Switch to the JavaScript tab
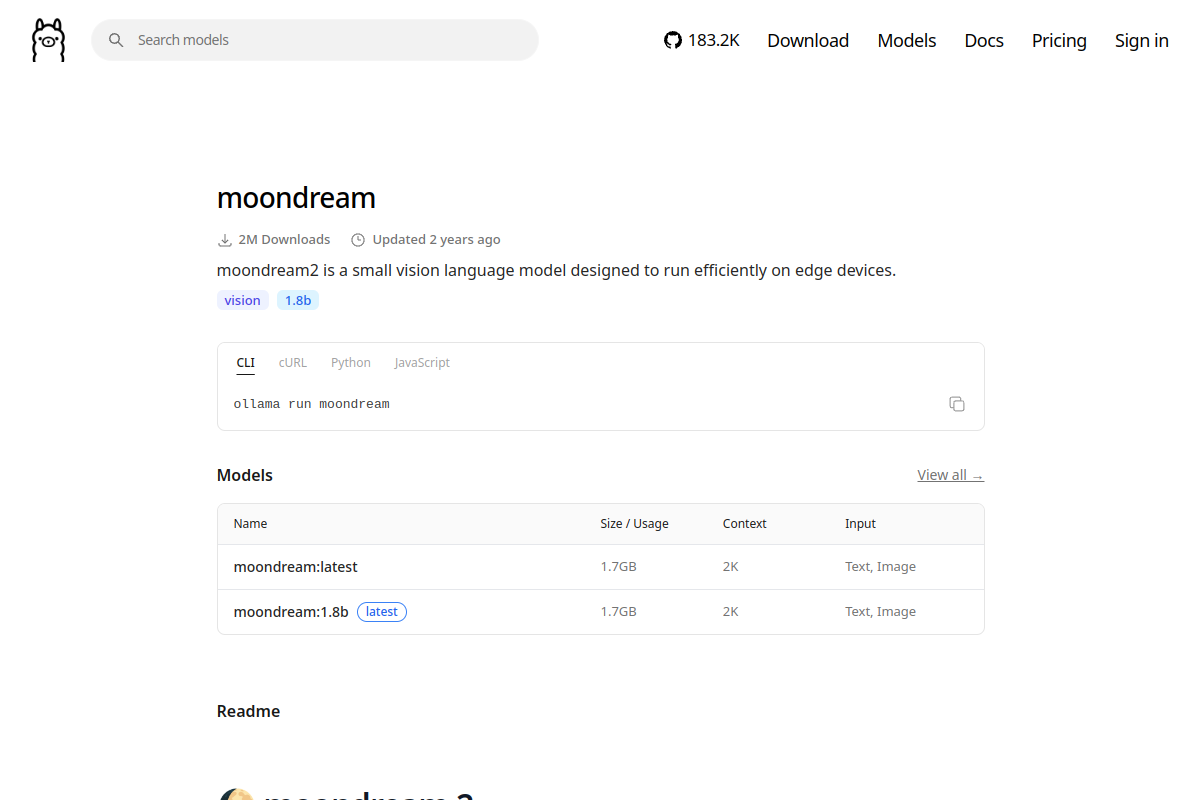The width and height of the screenshot is (1200, 800). click(x=422, y=363)
